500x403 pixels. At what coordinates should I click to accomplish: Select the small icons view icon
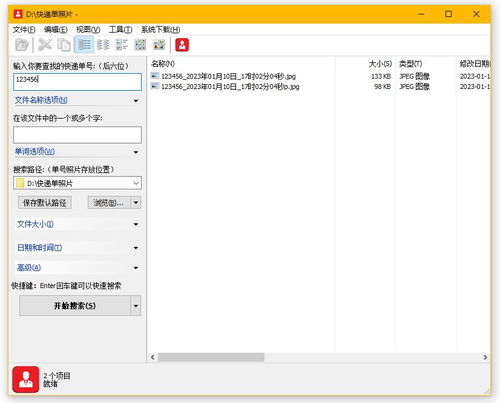[122, 45]
